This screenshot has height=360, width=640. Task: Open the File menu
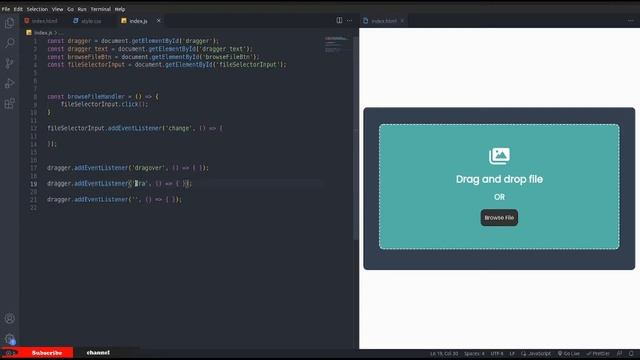(6, 9)
